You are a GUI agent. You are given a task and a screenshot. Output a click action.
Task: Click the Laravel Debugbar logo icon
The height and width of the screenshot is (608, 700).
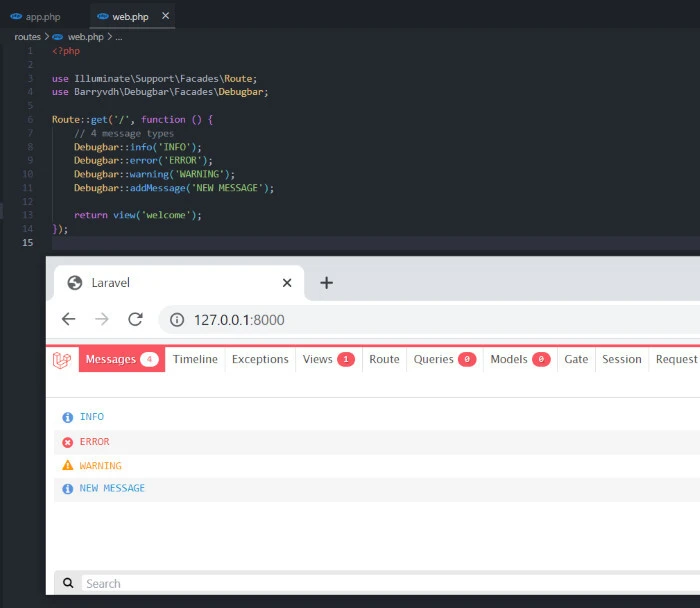pos(62,360)
